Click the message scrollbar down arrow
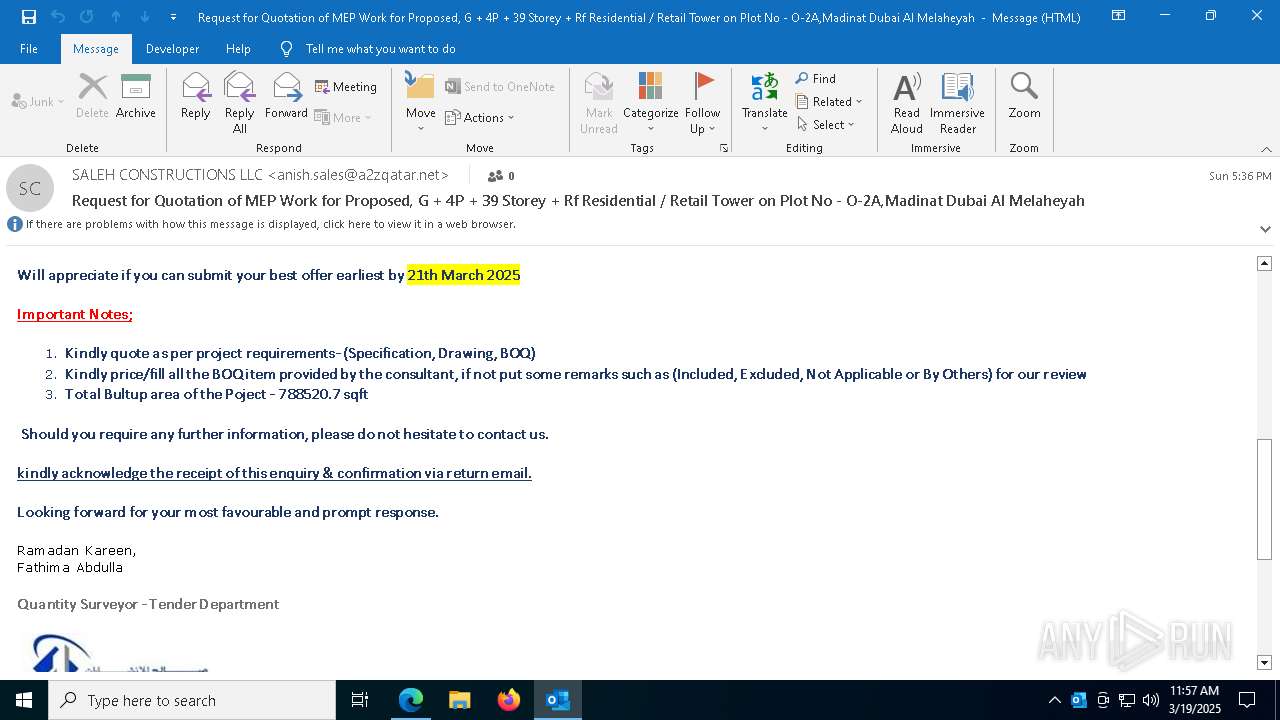 pos(1264,662)
